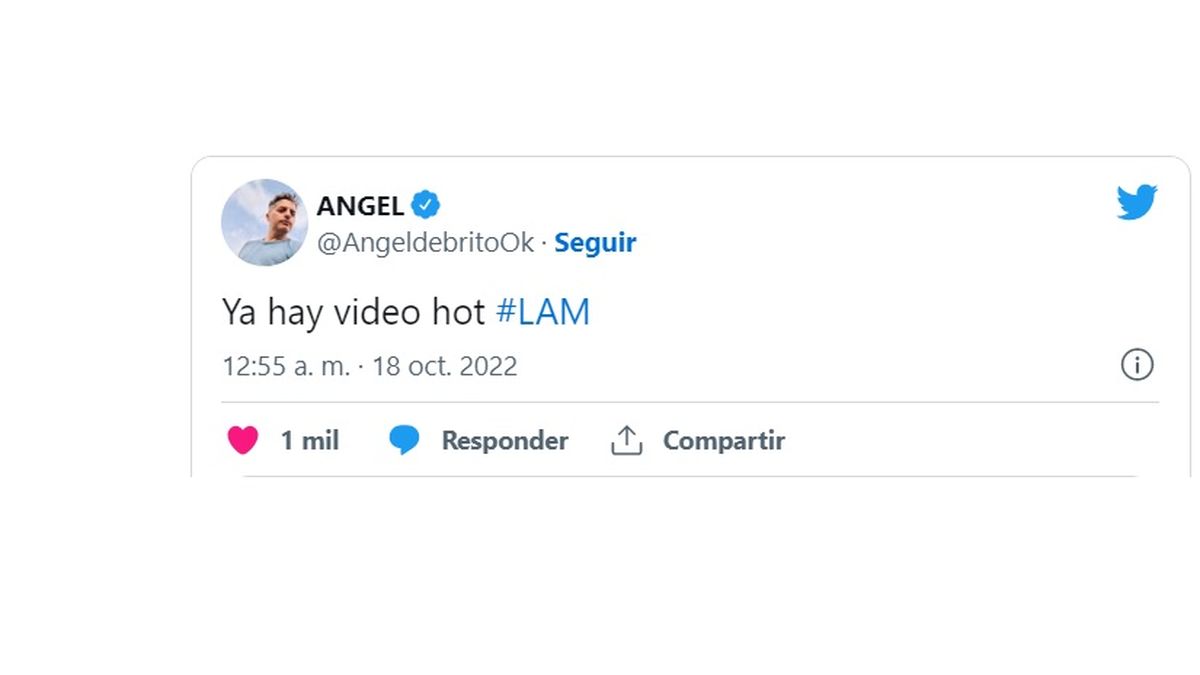Click the 1 mil likes count

(310, 440)
